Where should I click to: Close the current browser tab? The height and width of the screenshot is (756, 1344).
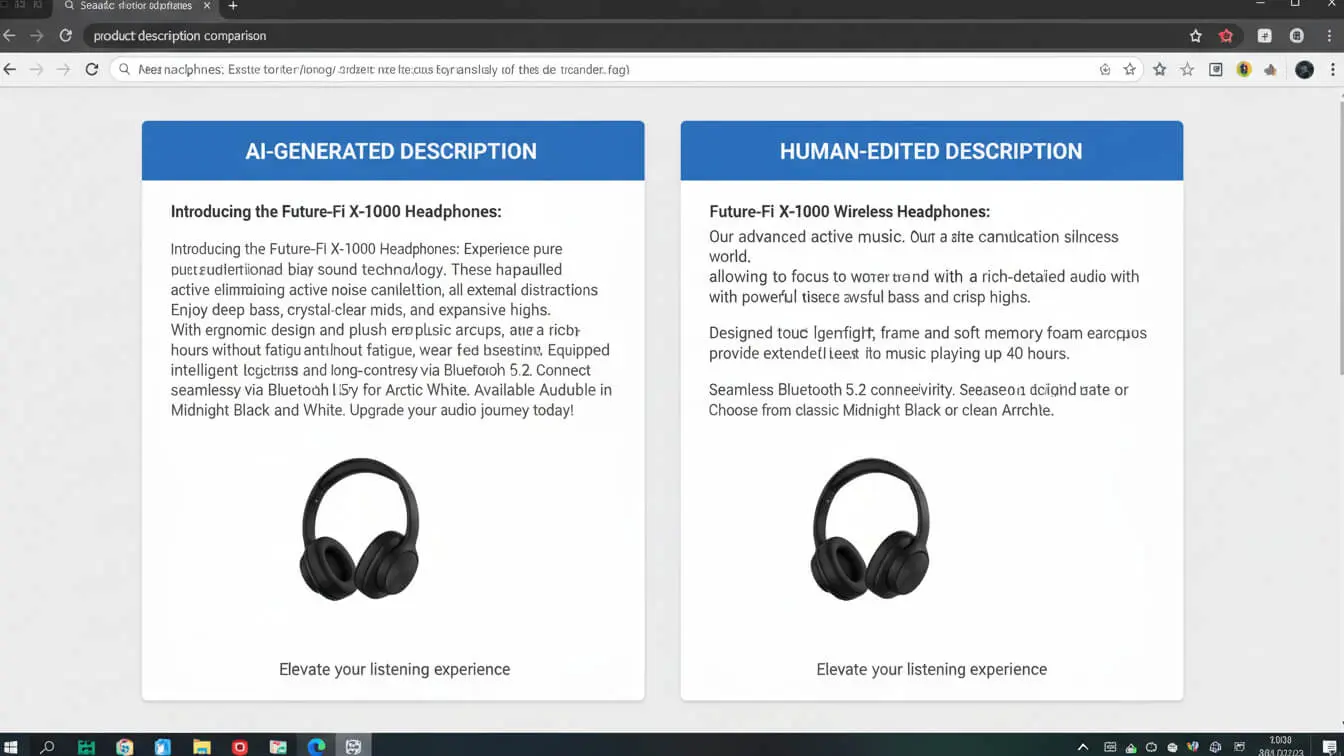point(207,6)
